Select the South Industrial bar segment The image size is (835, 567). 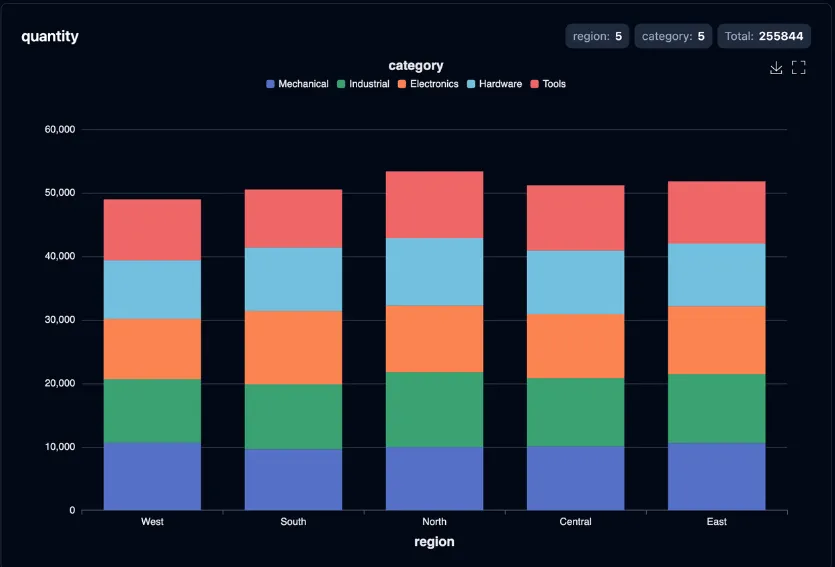click(x=293, y=417)
